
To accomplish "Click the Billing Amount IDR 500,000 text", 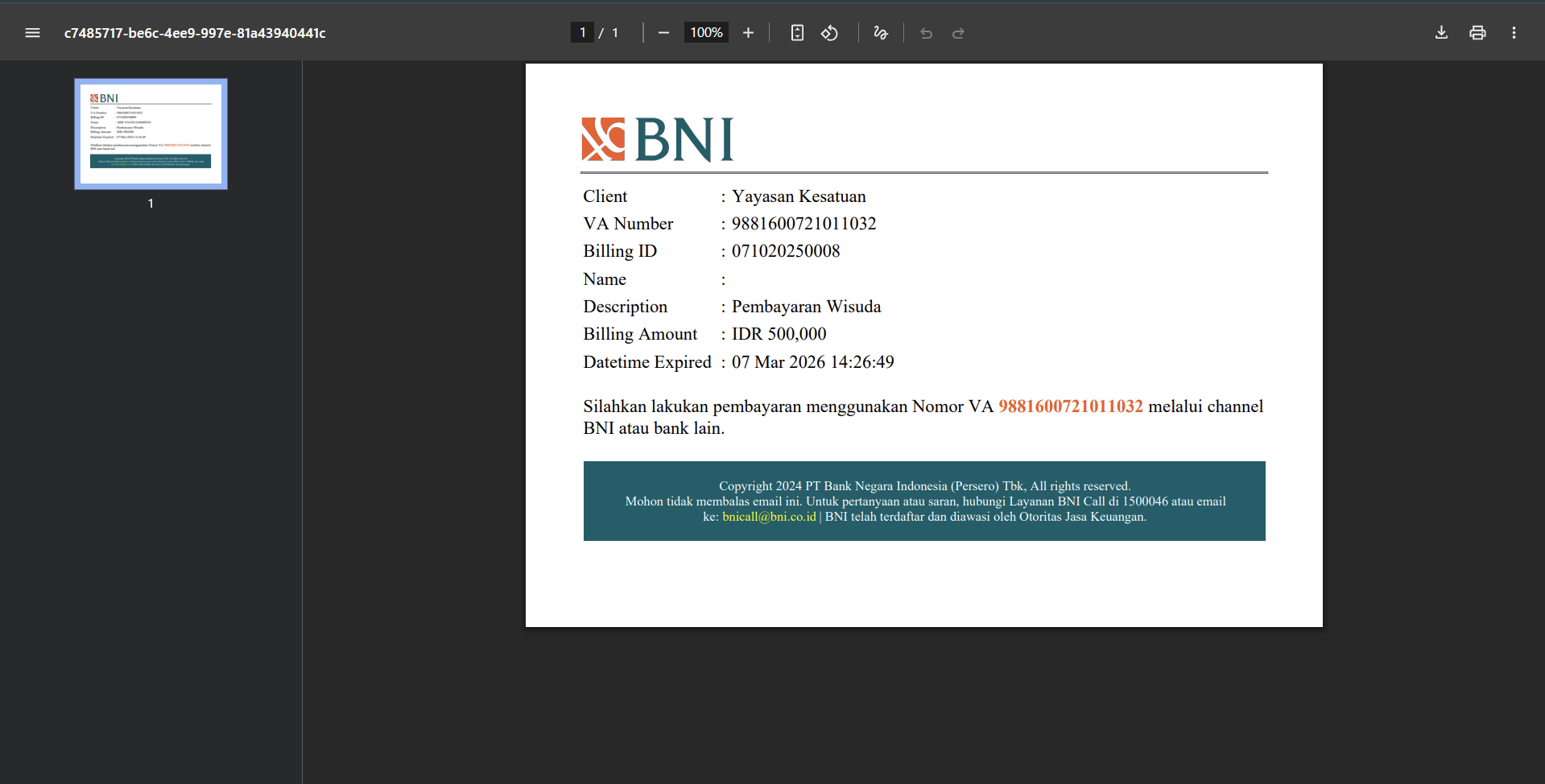I will [x=779, y=334].
